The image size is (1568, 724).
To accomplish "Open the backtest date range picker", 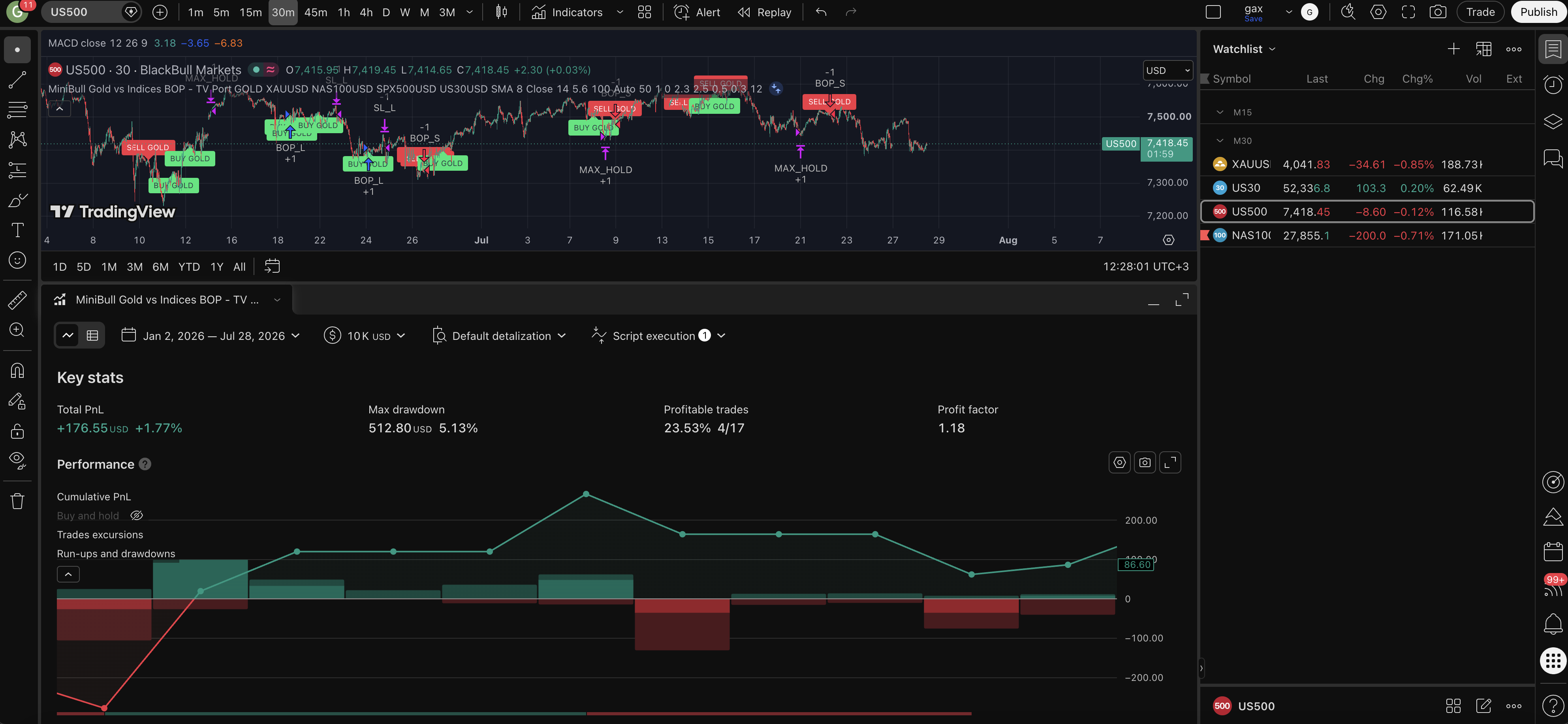I will 211,336.
